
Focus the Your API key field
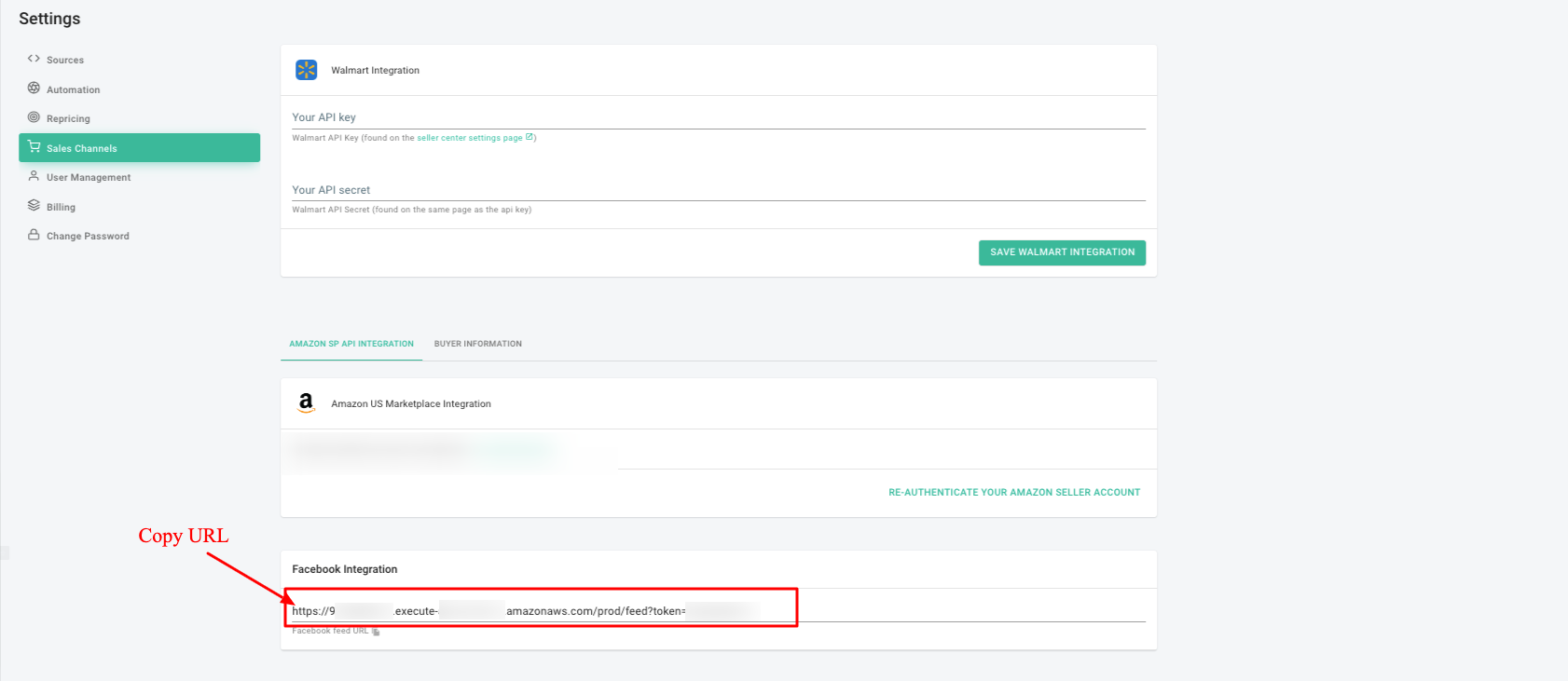coord(718,117)
